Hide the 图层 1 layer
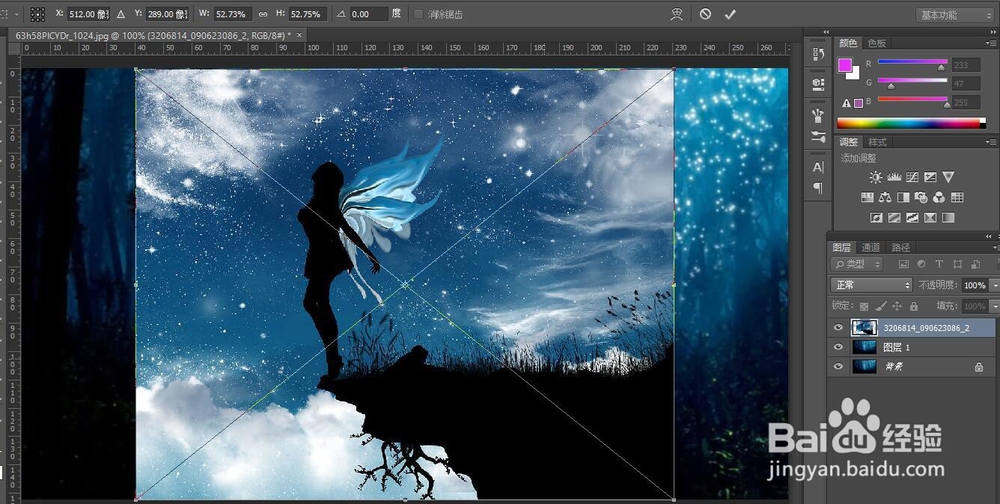Screen dimensions: 1000x504 click(838, 347)
